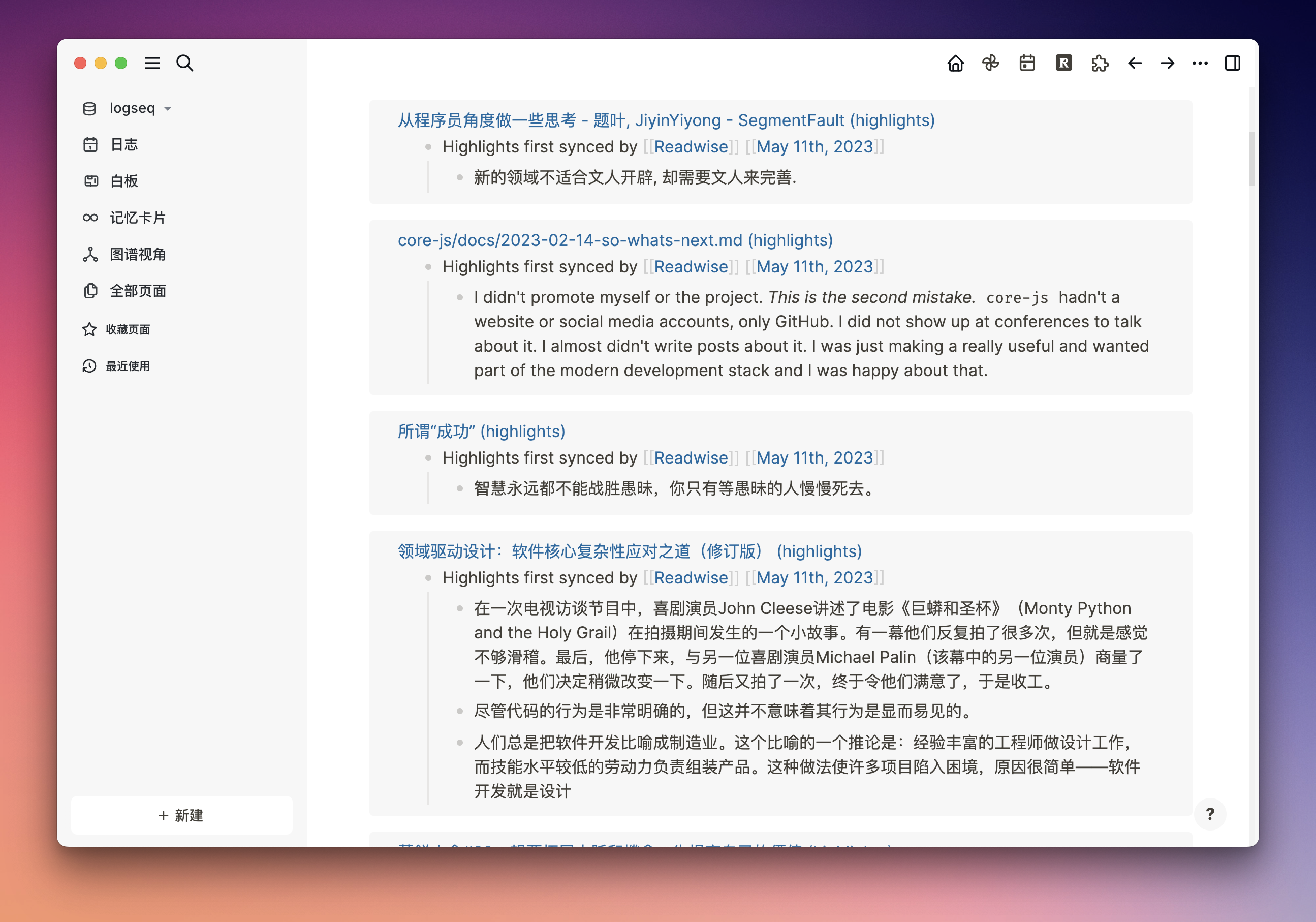
Task: Go to home page icon
Action: (955, 63)
